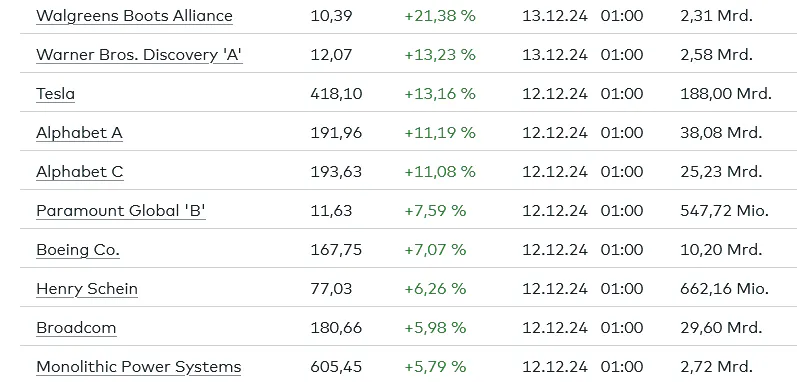Click Boeing's price 167,75
The width and height of the screenshot is (797, 382).
[336, 250]
